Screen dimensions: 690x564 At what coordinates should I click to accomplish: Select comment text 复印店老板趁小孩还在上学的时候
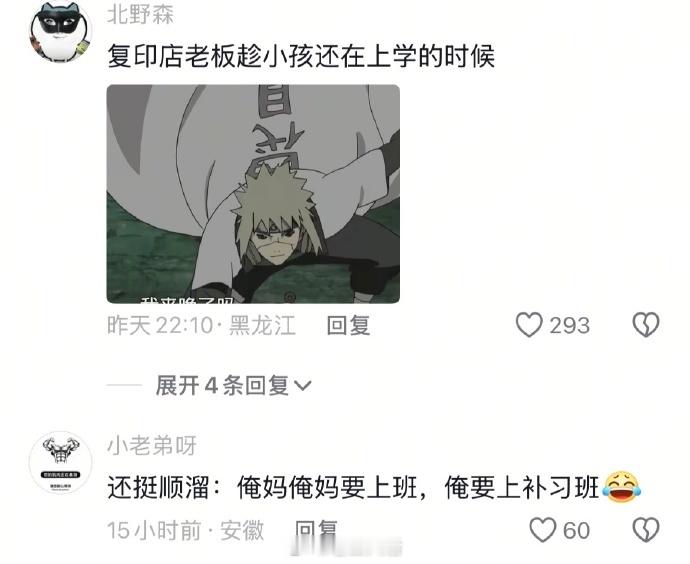[x=301, y=56]
